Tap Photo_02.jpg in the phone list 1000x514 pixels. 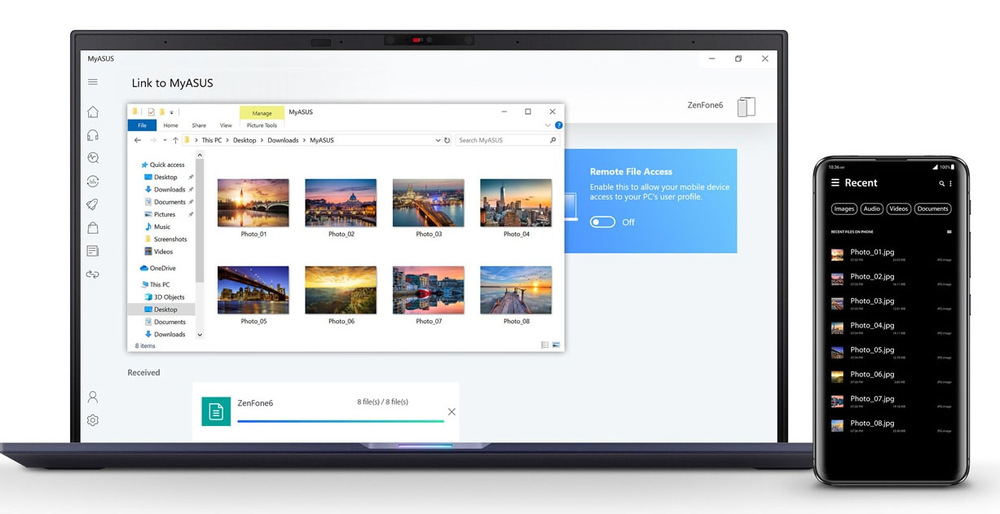click(x=892, y=279)
